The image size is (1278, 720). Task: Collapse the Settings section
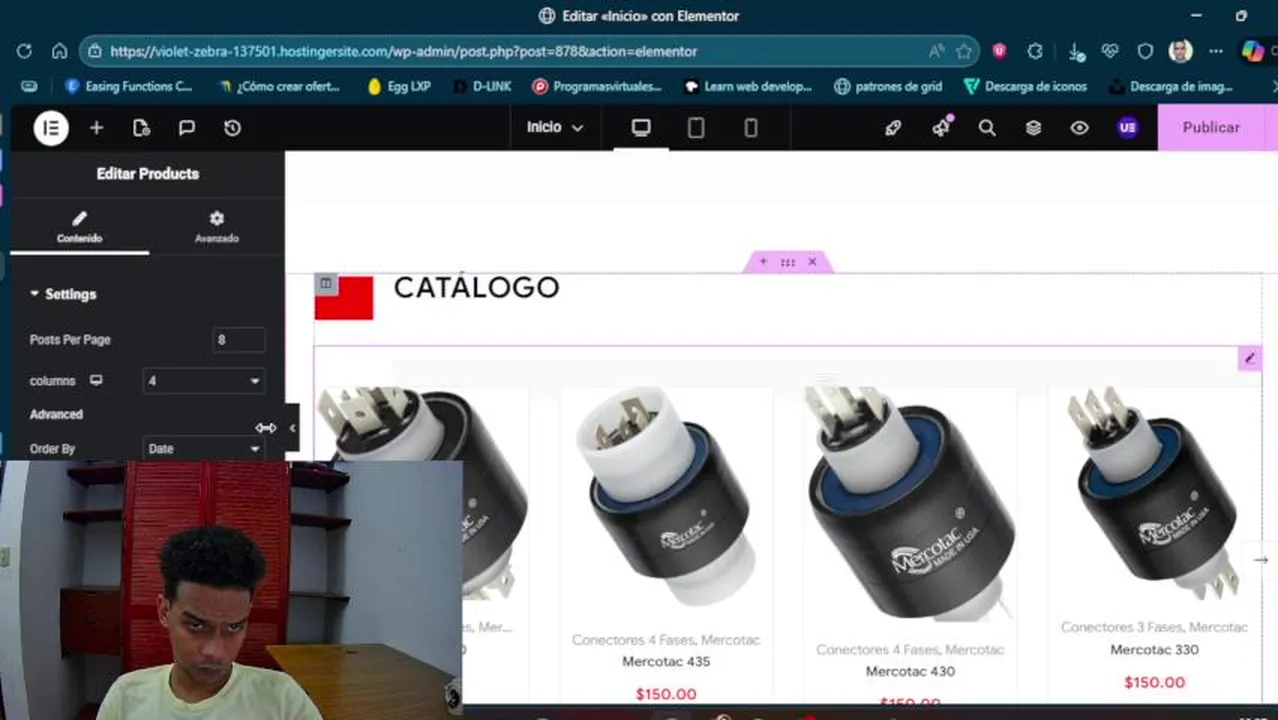[63, 294]
